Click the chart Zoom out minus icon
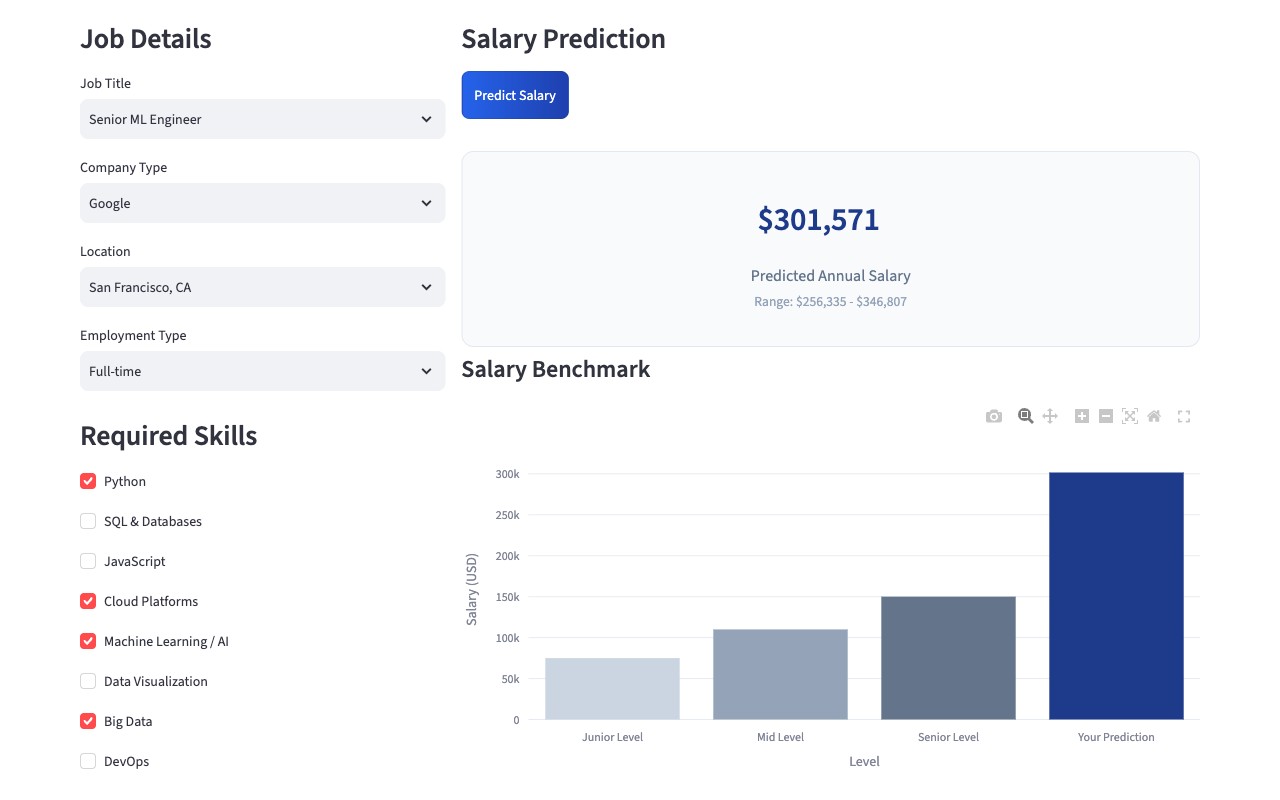This screenshot has width=1280, height=800. tap(1106, 416)
